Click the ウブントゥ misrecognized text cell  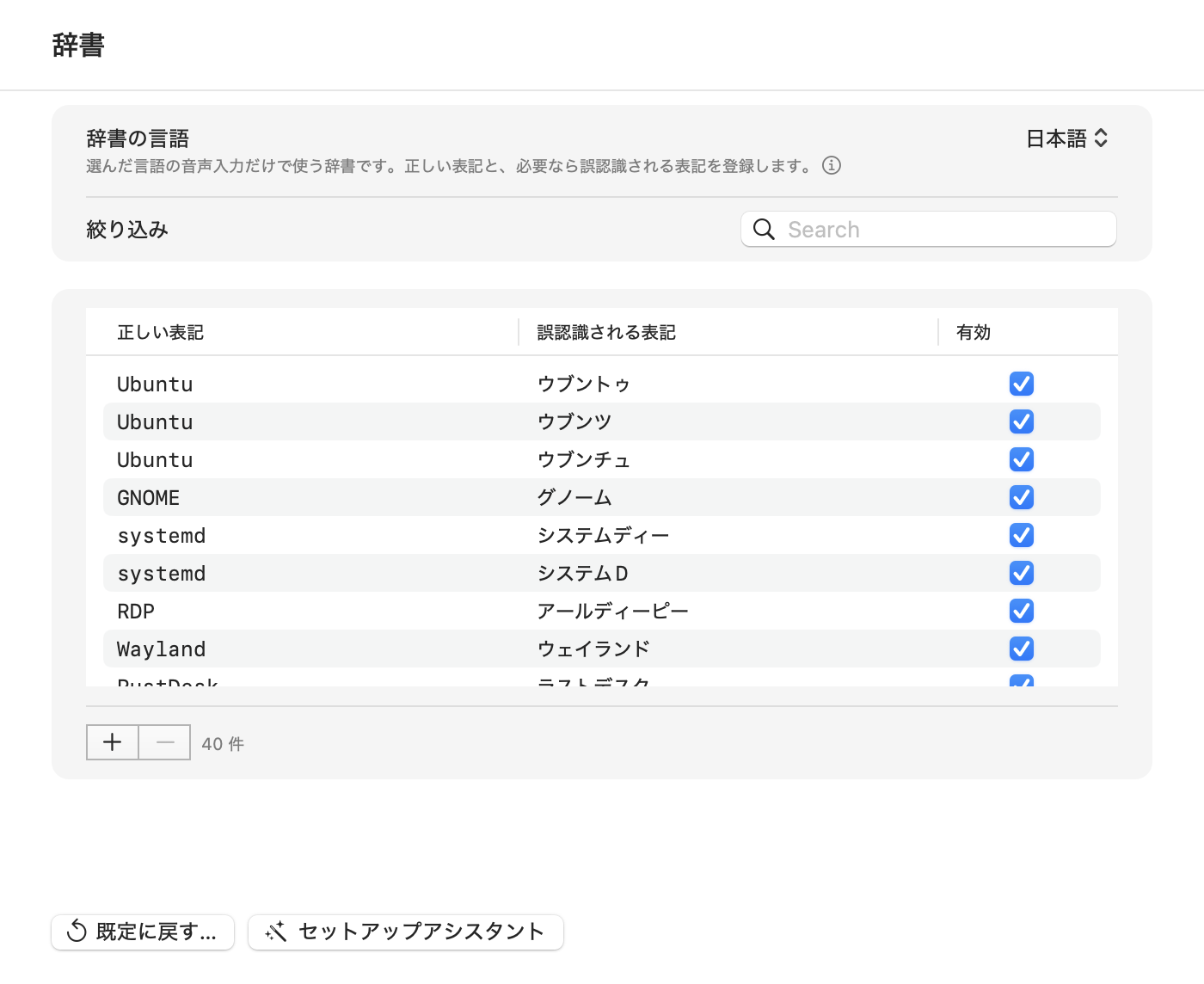[584, 384]
